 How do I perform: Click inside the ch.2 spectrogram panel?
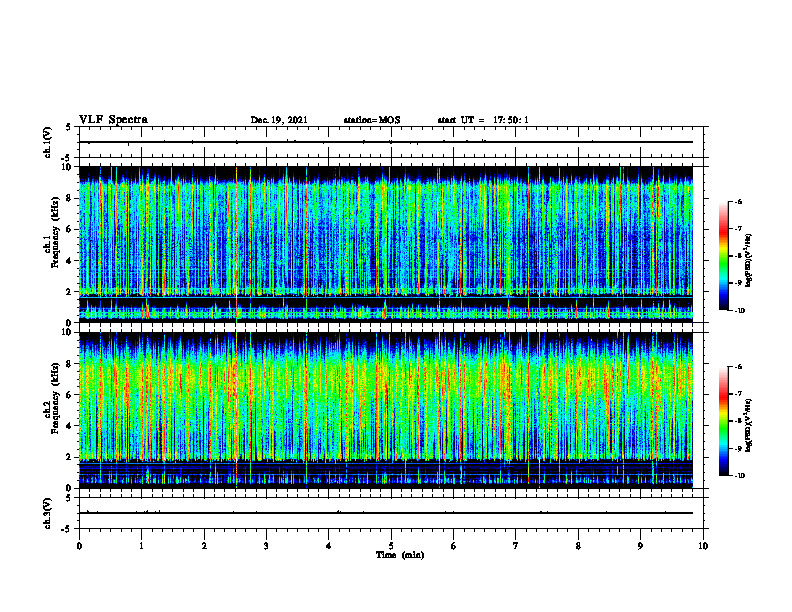[x=386, y=410]
